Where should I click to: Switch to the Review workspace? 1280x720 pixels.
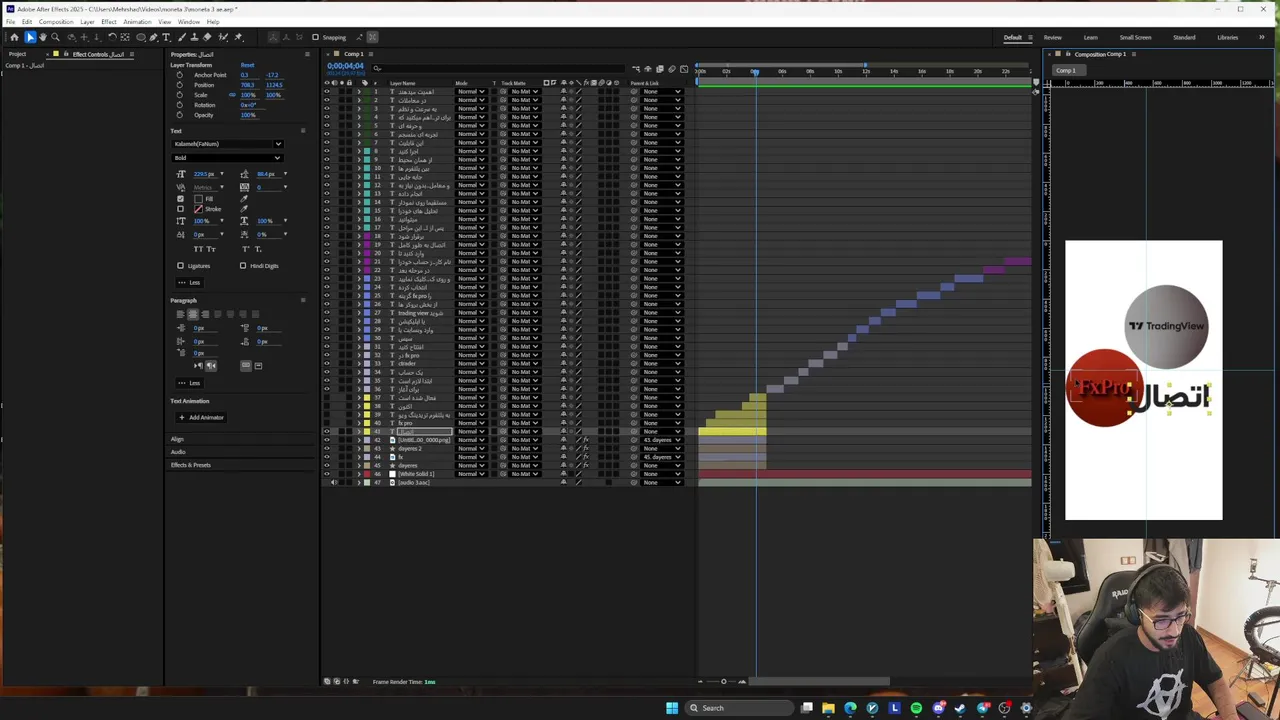1053,38
